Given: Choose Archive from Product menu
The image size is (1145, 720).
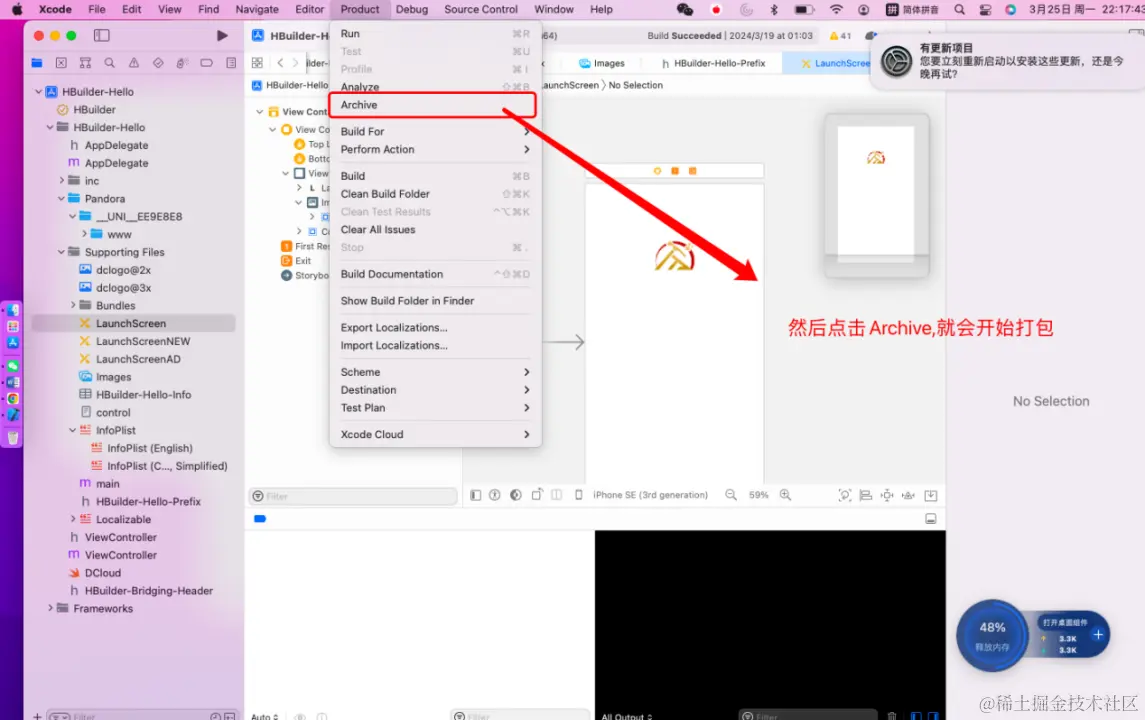Looking at the screenshot, I should tap(434, 105).
